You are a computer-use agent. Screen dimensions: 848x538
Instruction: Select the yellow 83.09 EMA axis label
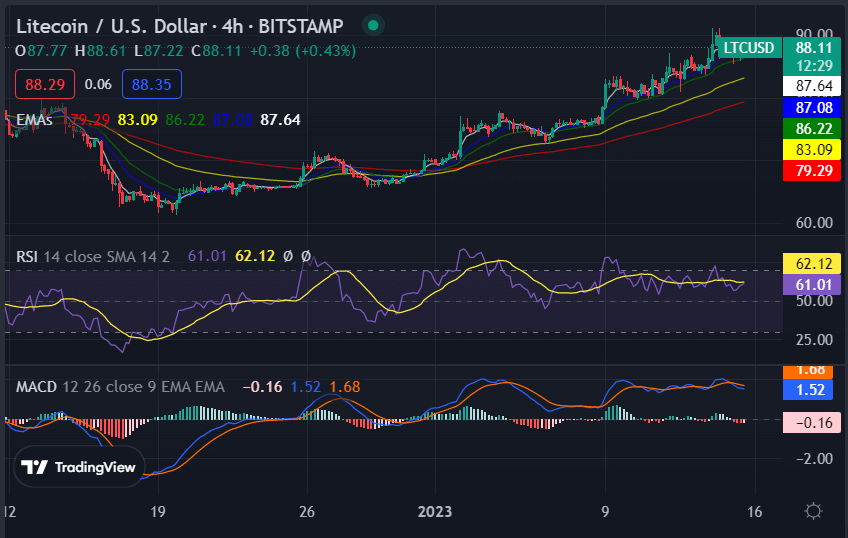pyautogui.click(x=813, y=149)
